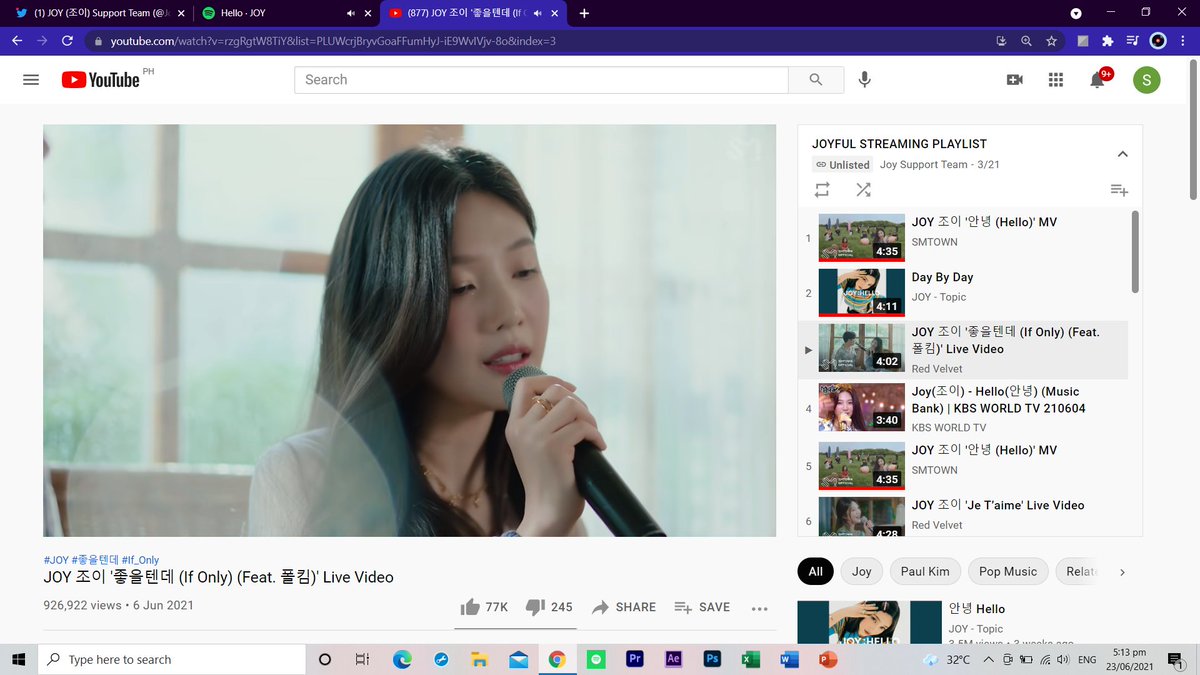
Task: Click the YouTube search input field
Action: pyautogui.click(x=541, y=80)
